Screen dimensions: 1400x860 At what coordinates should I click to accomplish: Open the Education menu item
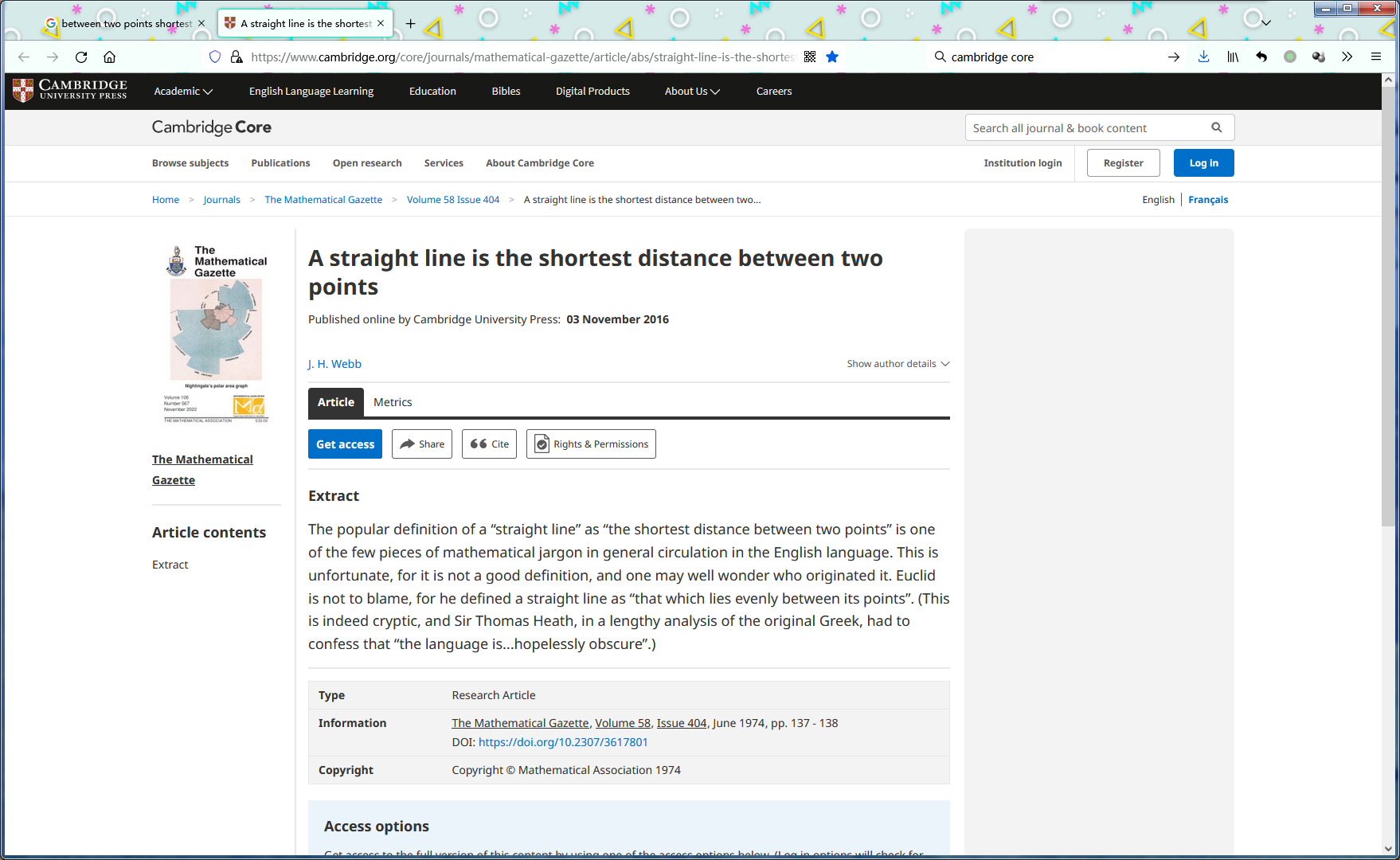point(432,92)
